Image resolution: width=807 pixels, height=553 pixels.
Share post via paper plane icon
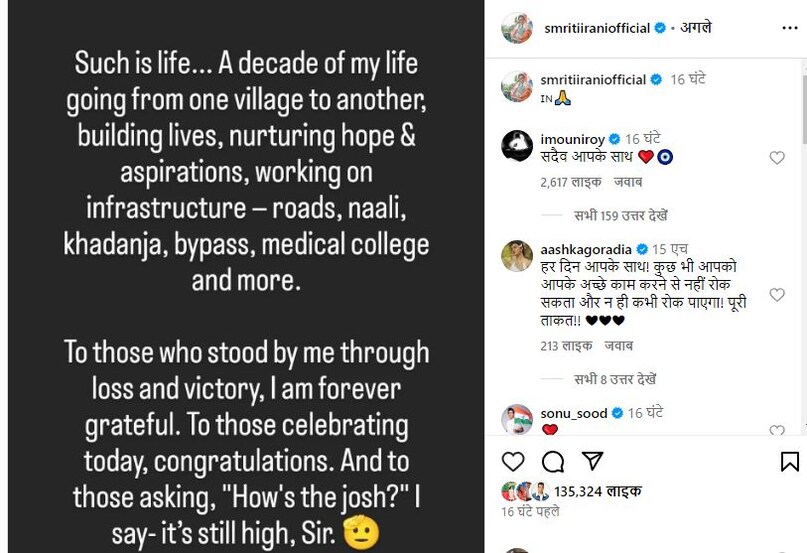pos(591,460)
